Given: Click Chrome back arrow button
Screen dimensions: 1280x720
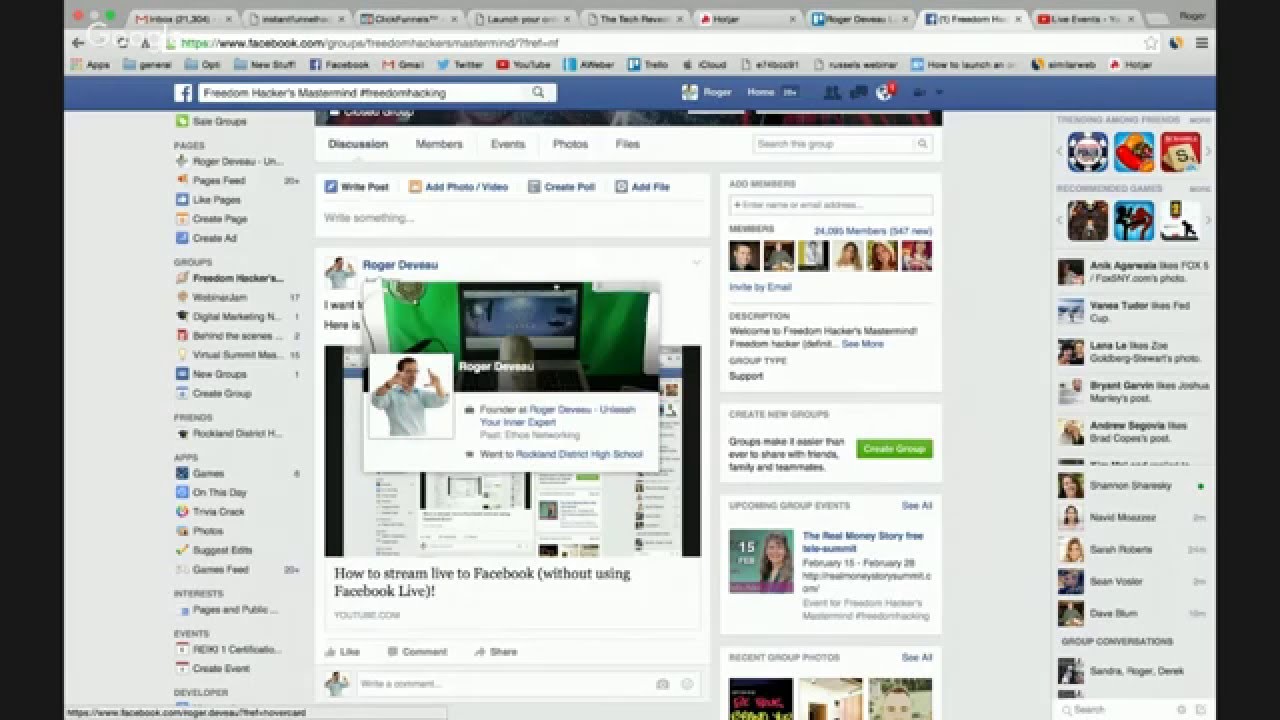Looking at the screenshot, I should (78, 43).
